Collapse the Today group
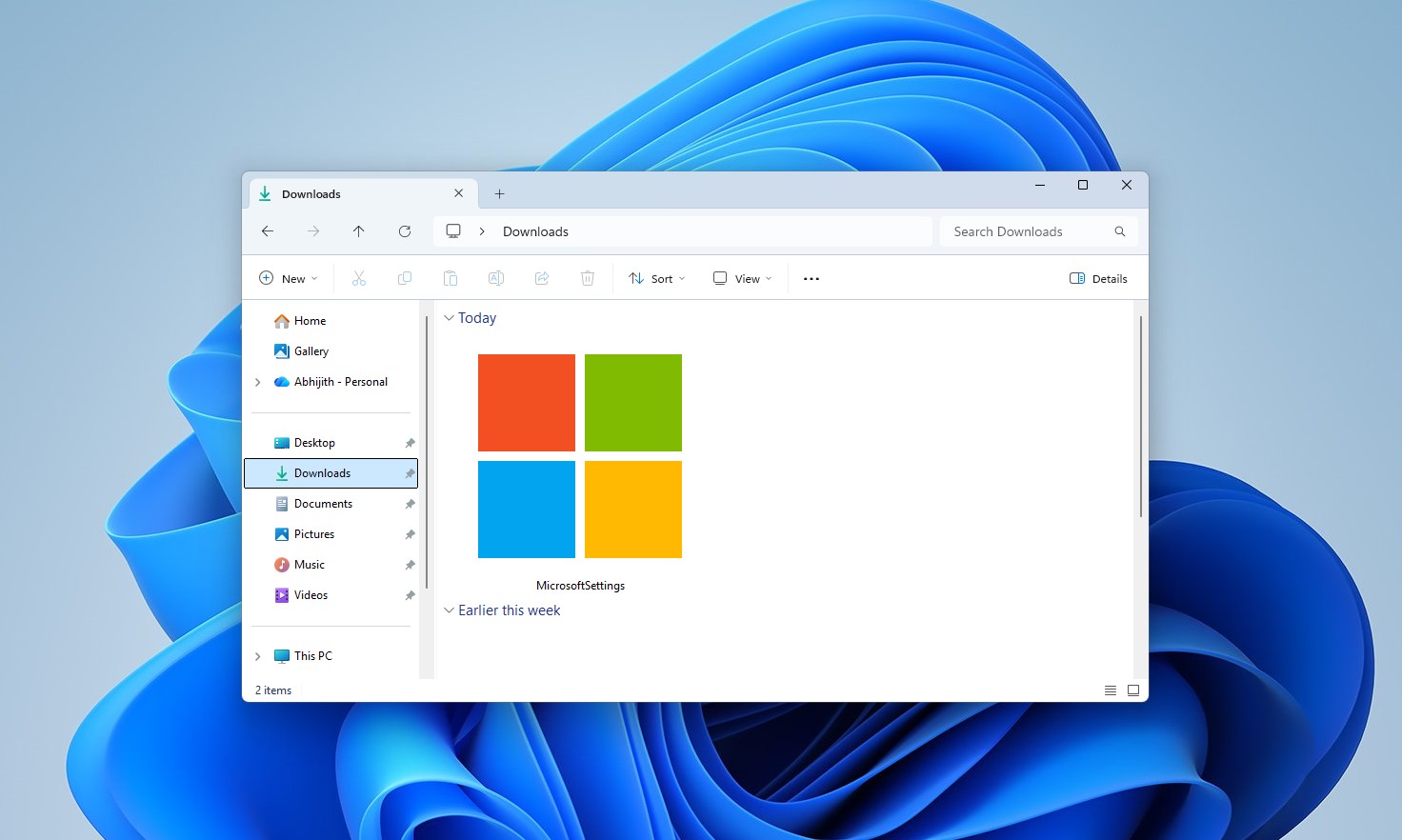This screenshot has width=1402, height=840. click(450, 318)
